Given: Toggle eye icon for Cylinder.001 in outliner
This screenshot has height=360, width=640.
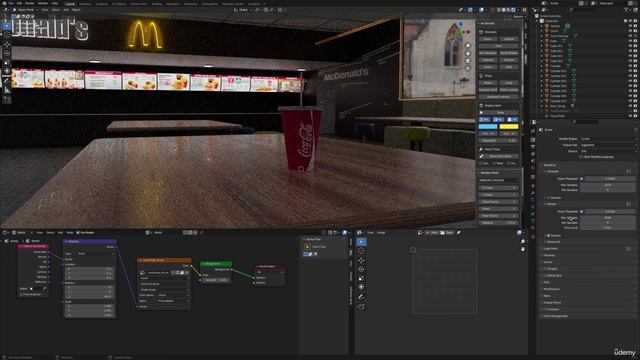Looking at the screenshot, I should (x=630, y=71).
